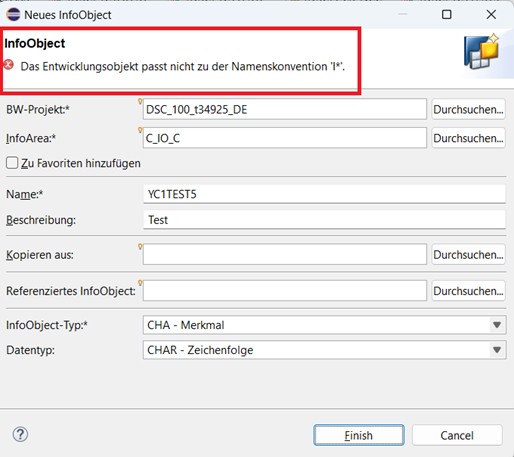Focus the Name field containing YC1TEST5
The width and height of the screenshot is (514, 457).
click(324, 194)
